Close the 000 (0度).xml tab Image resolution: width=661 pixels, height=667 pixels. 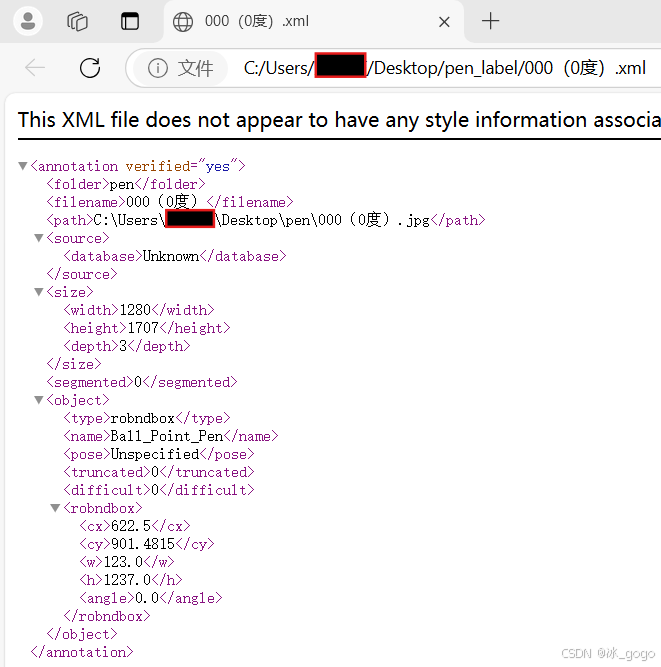(x=444, y=22)
